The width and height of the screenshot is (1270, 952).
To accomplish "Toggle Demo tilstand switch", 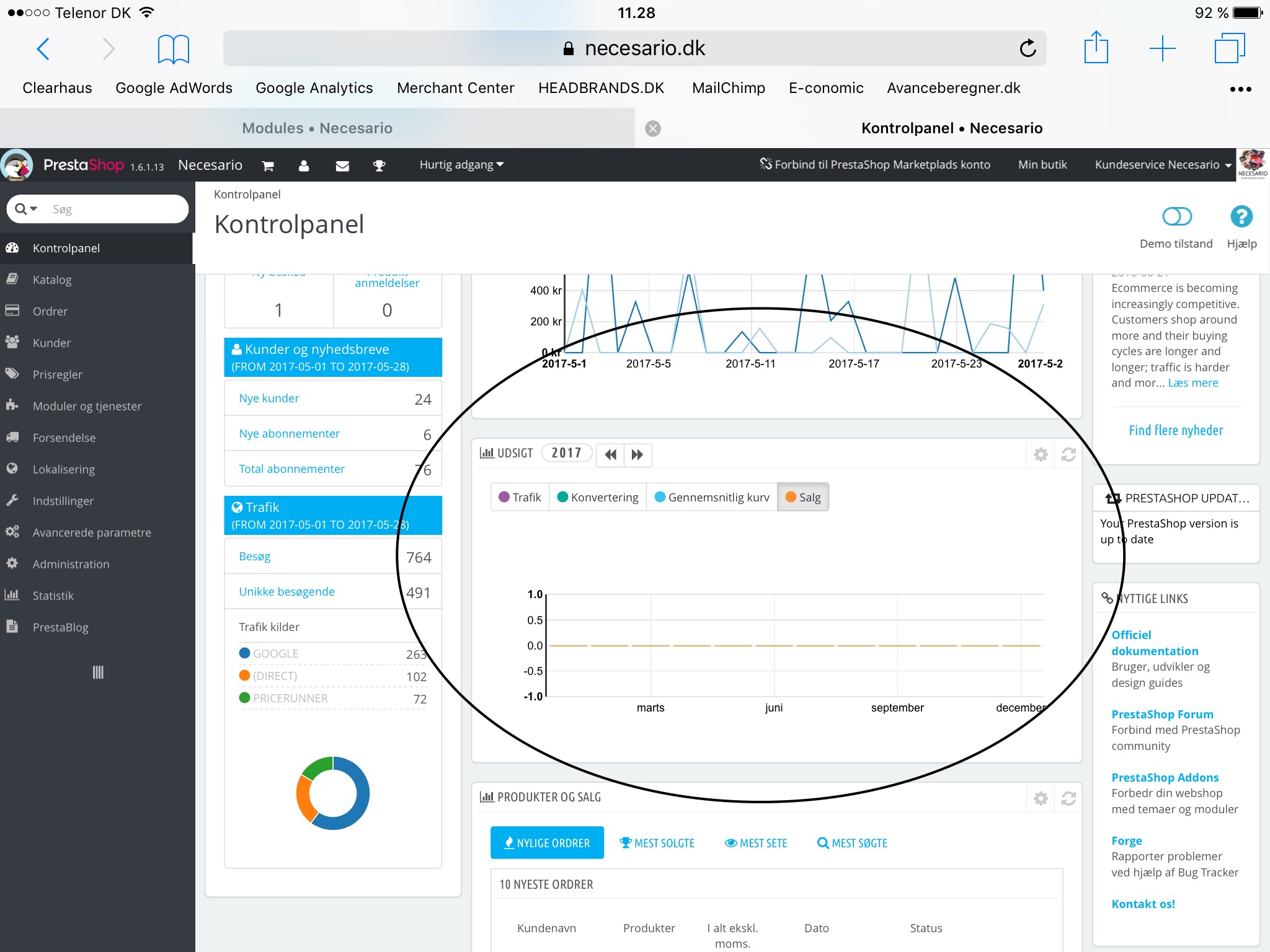I will pyautogui.click(x=1176, y=216).
